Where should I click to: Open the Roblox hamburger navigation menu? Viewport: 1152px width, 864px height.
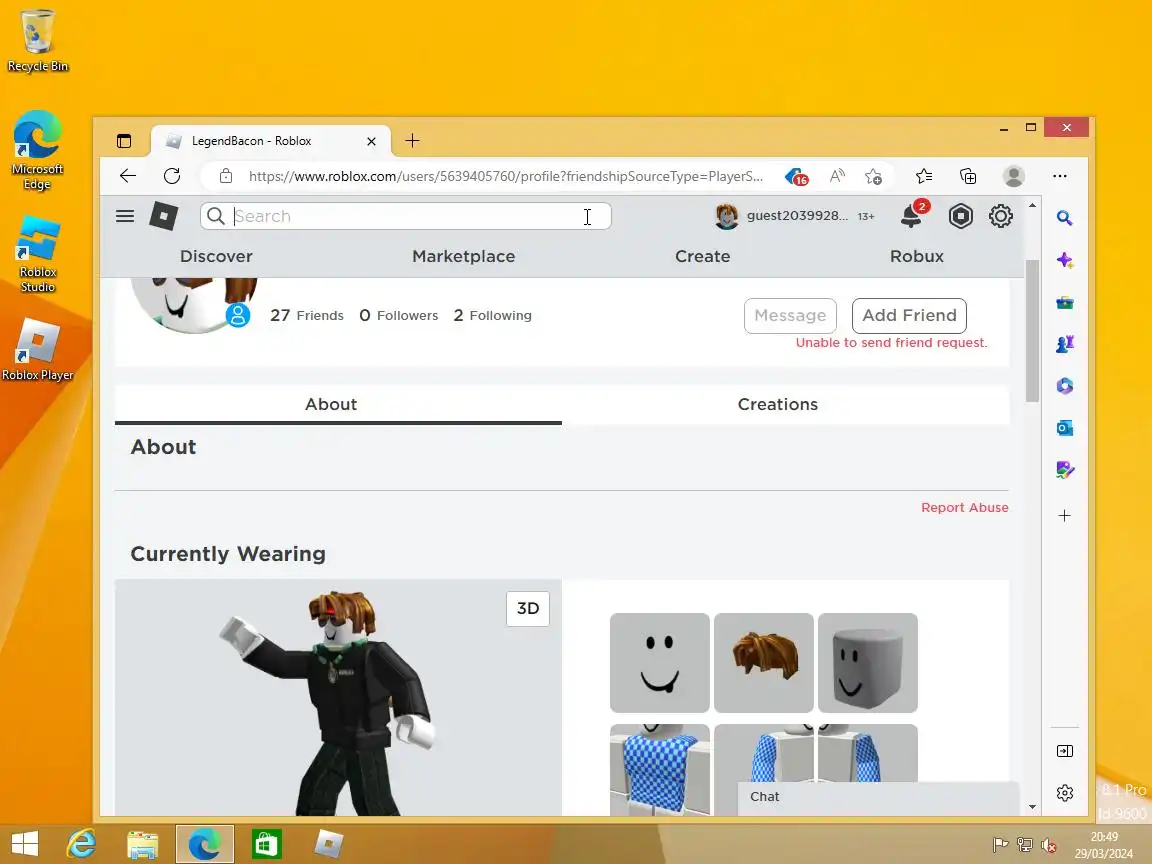coord(125,216)
